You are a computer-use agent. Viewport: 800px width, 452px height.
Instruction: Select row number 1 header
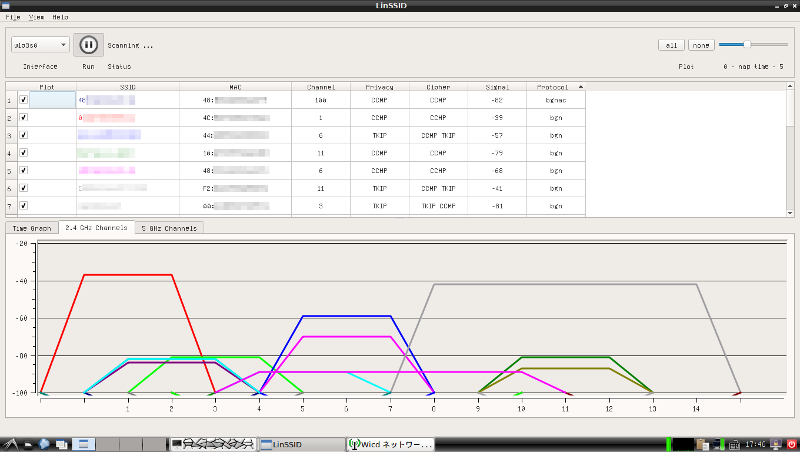(11, 100)
